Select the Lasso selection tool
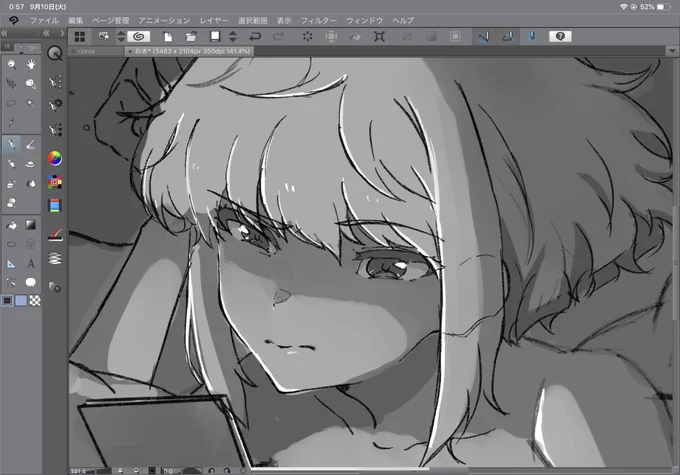 12,103
